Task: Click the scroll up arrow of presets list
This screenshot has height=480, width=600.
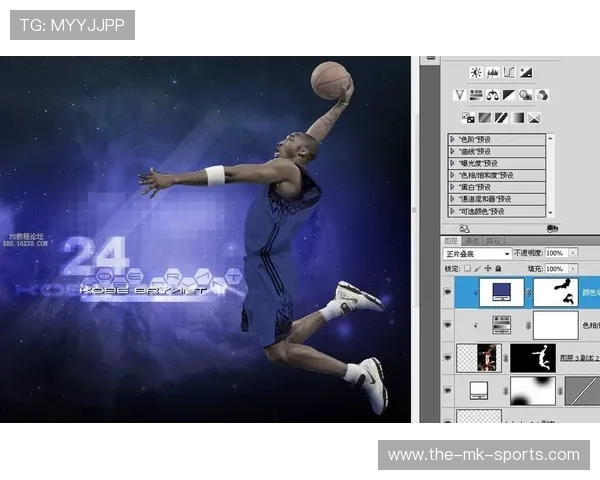Action: click(x=551, y=138)
